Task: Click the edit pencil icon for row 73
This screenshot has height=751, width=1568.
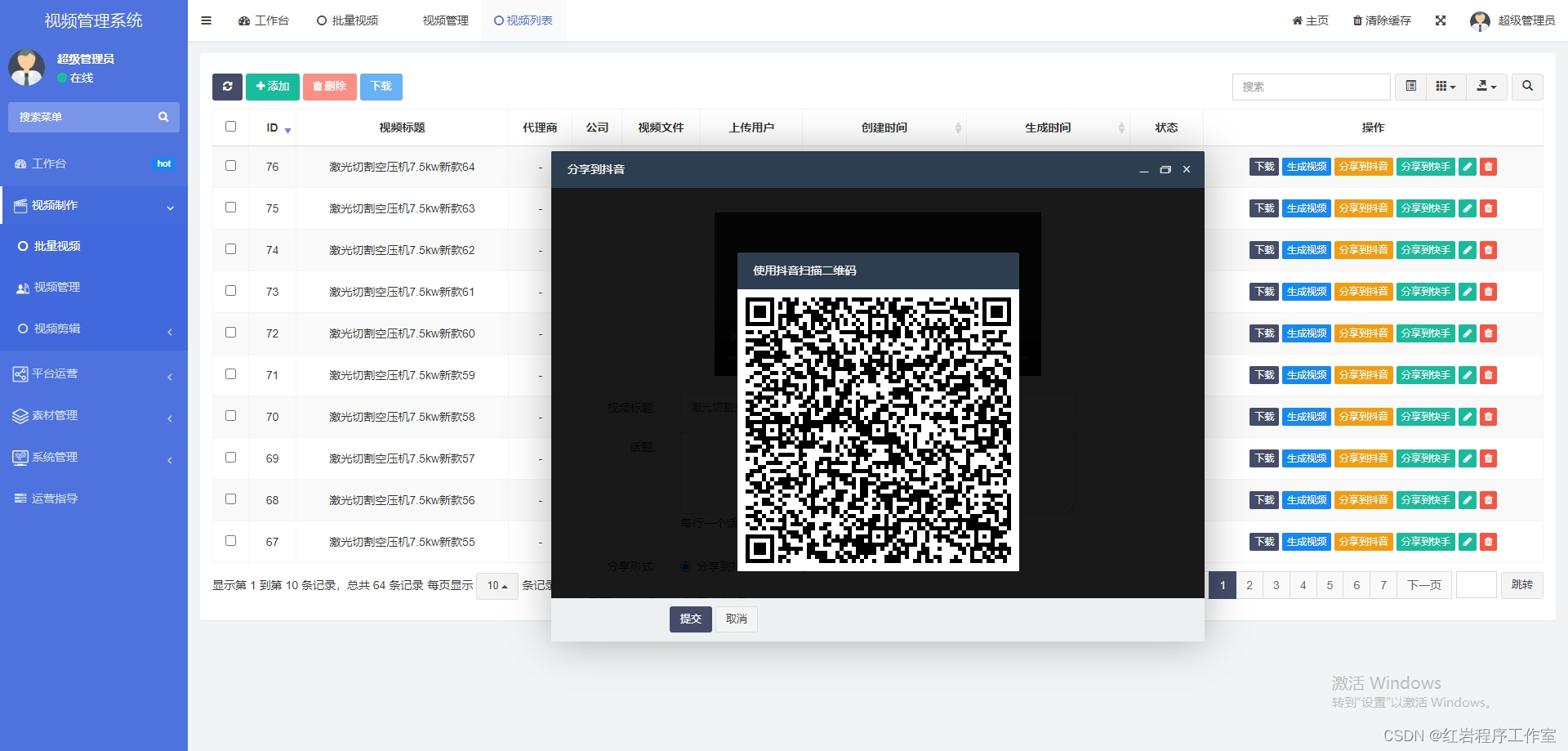Action: pos(1468,292)
